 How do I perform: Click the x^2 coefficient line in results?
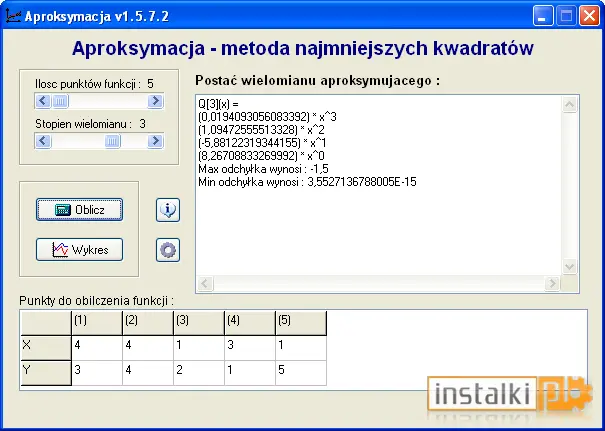(x=261, y=130)
